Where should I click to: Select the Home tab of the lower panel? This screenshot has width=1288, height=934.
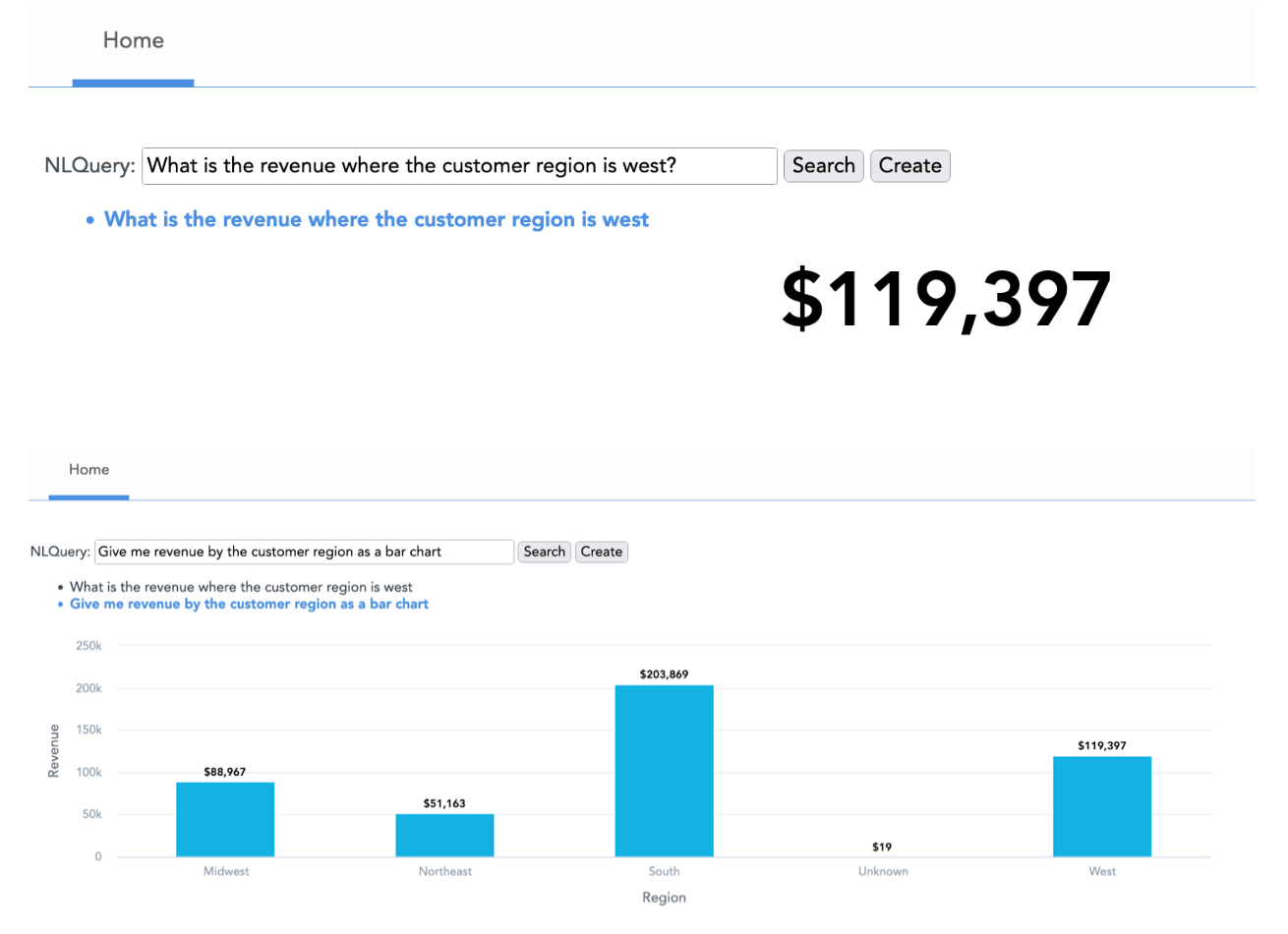[x=88, y=470]
